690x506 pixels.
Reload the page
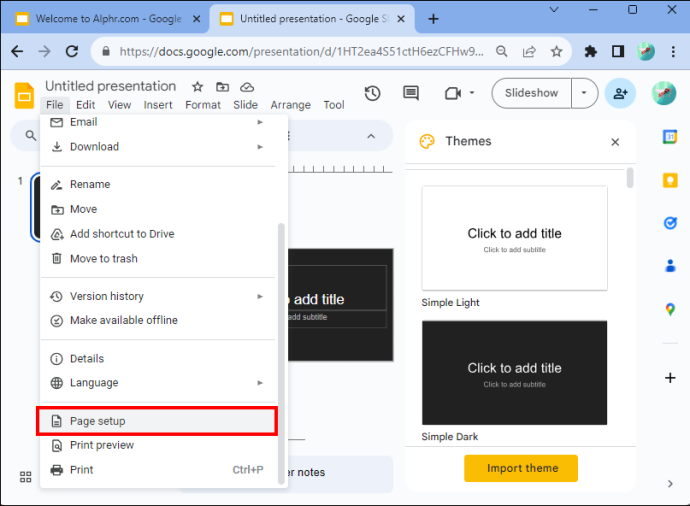point(72,51)
